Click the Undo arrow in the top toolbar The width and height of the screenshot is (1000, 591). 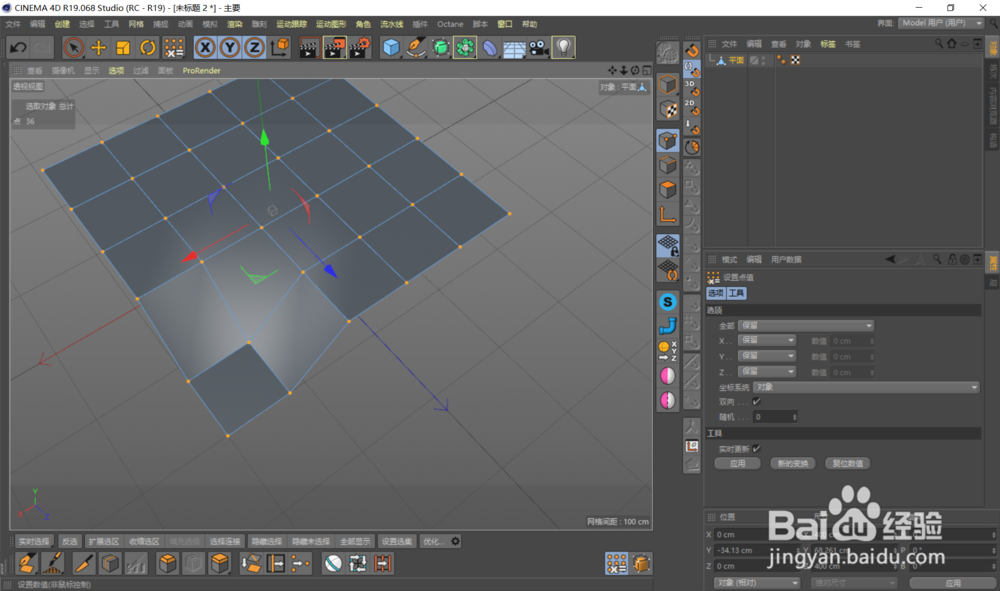click(18, 48)
